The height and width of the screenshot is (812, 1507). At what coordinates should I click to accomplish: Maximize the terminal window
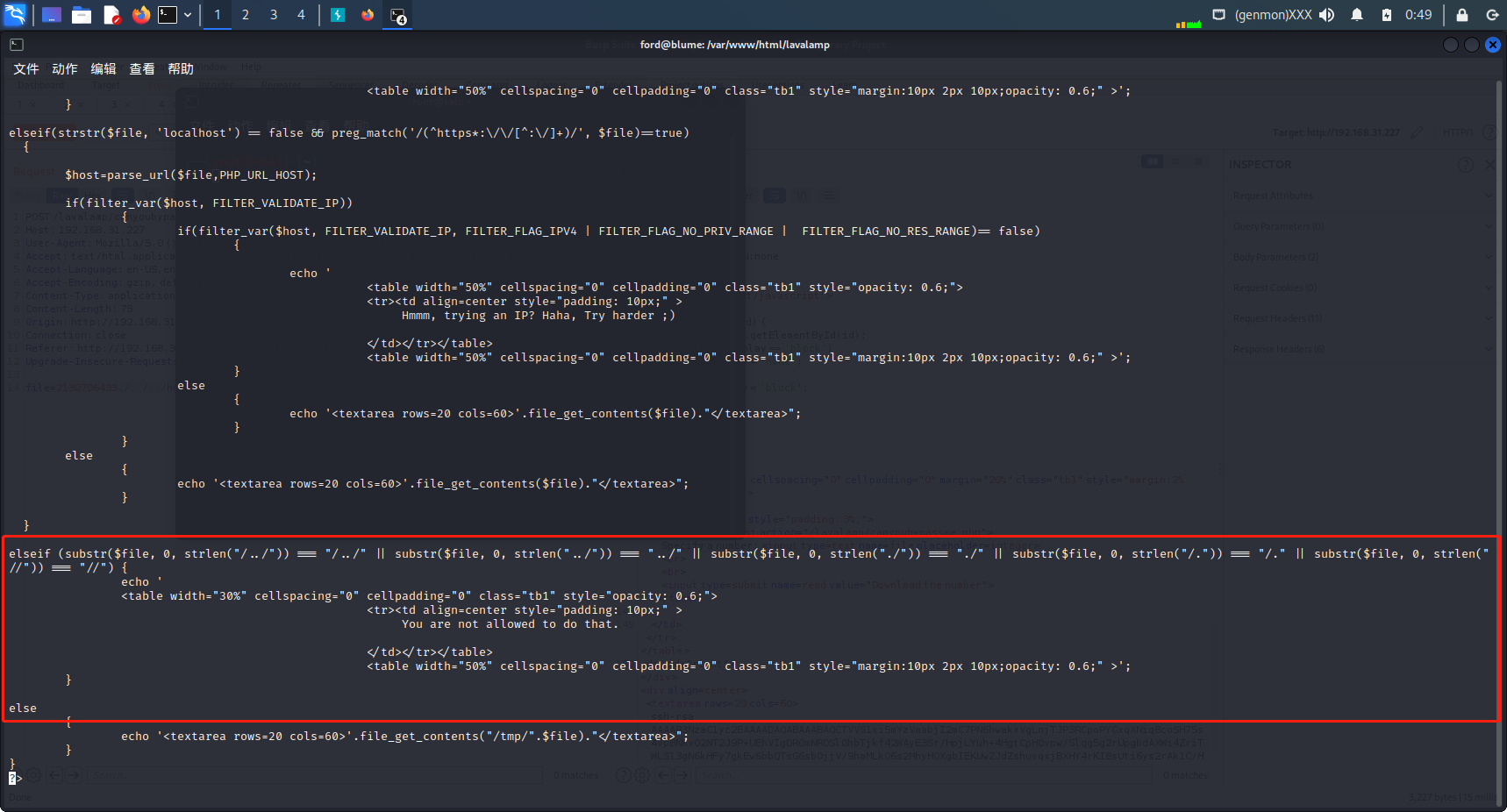point(1472,45)
